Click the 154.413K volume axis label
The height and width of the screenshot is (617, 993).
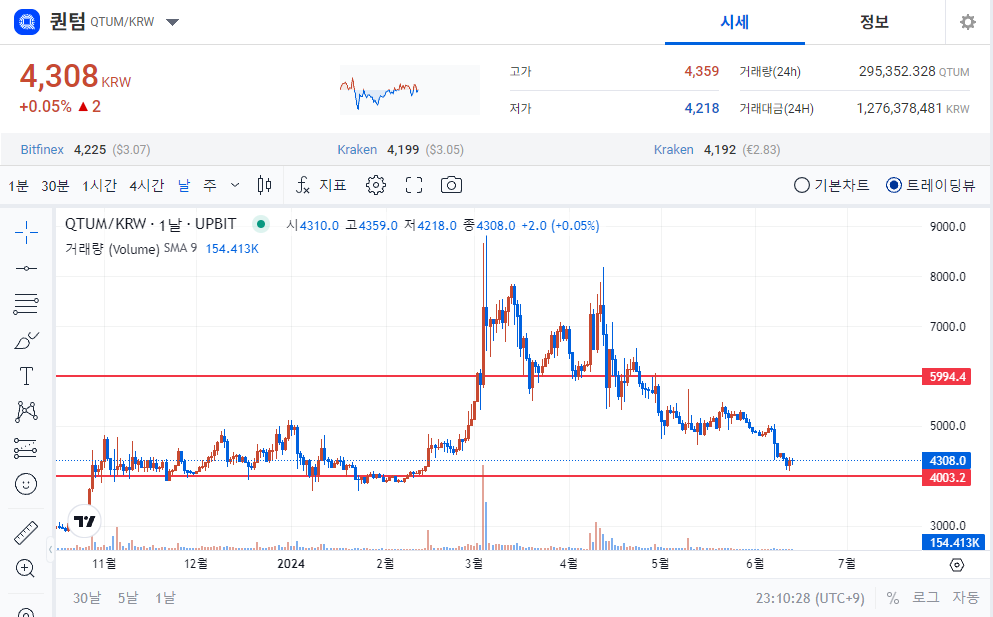(x=954, y=542)
